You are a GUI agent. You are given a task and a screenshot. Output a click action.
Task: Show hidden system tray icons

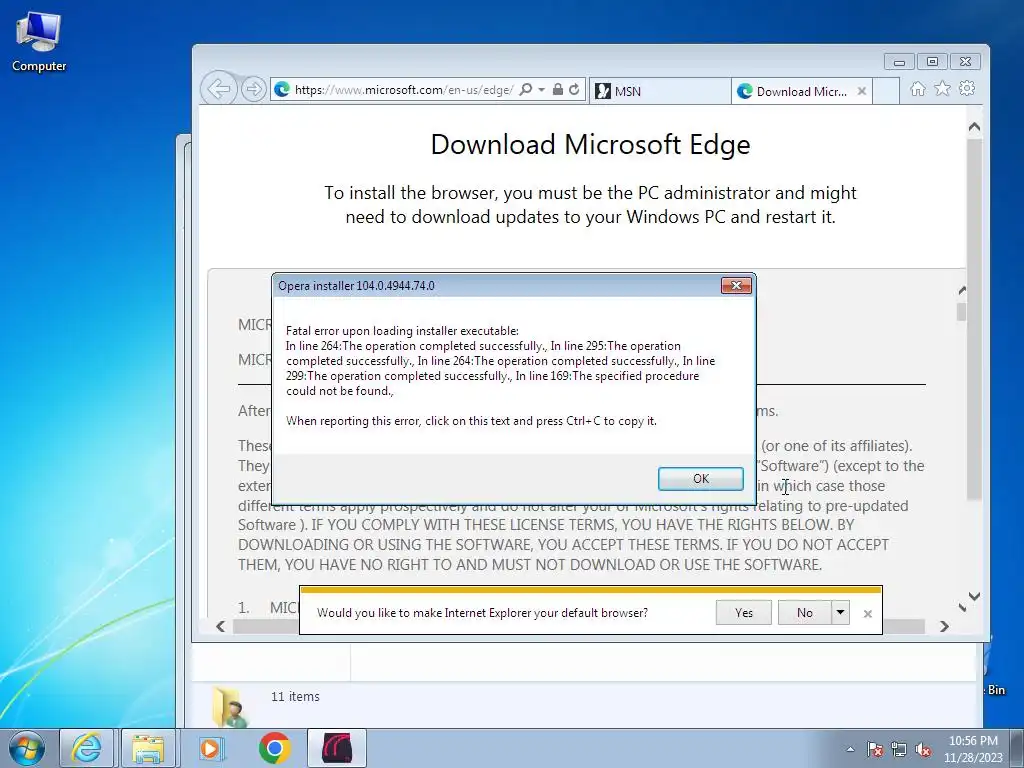850,750
